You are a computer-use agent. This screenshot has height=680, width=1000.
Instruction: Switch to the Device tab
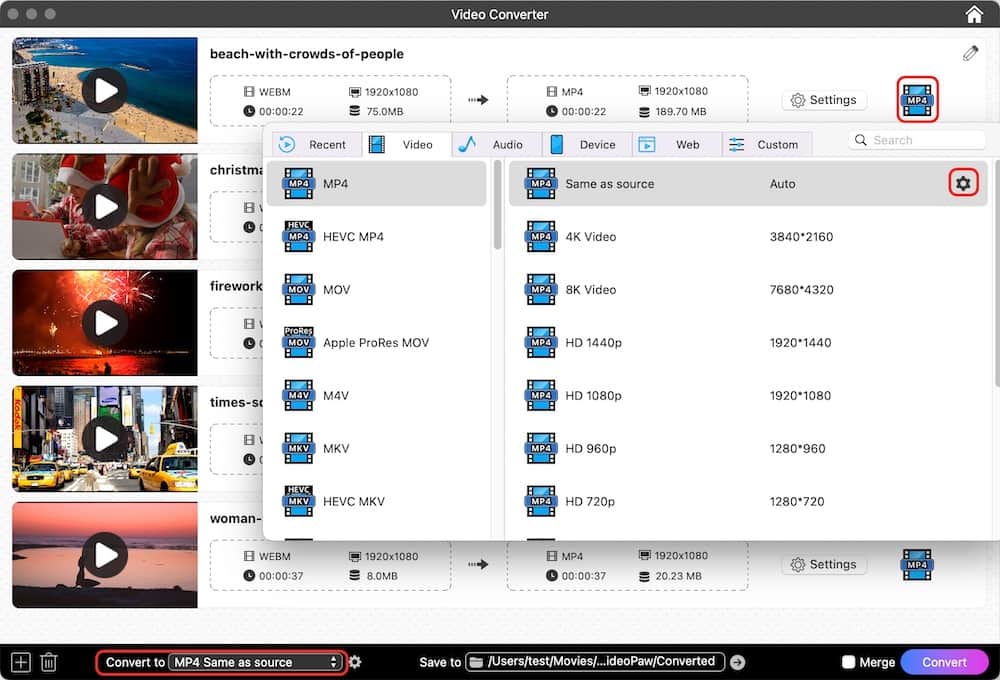click(585, 145)
